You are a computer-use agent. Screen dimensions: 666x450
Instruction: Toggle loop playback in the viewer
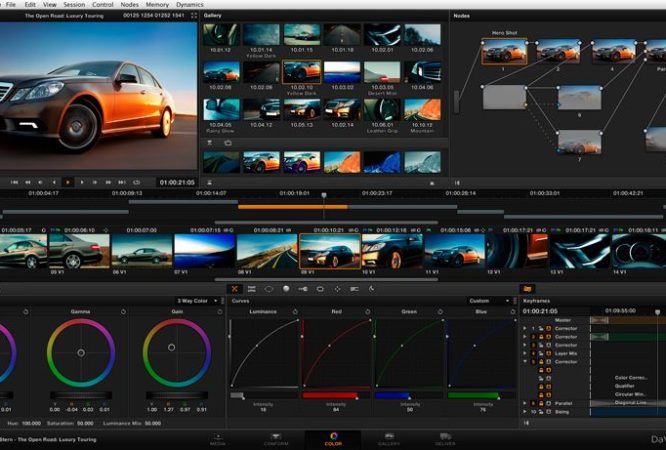pyautogui.click(x=136, y=182)
